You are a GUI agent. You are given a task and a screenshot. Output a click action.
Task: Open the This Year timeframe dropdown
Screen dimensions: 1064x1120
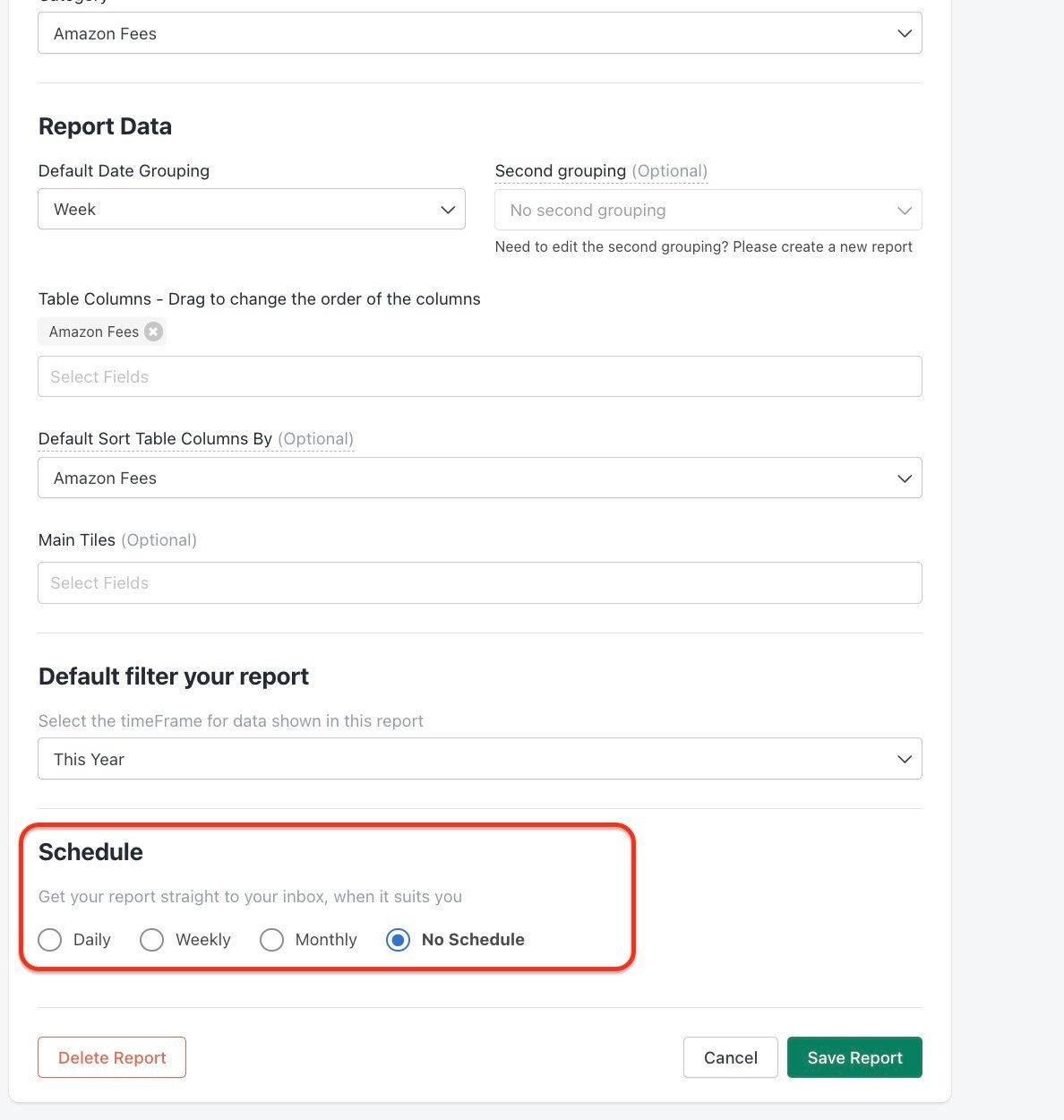[x=480, y=759]
